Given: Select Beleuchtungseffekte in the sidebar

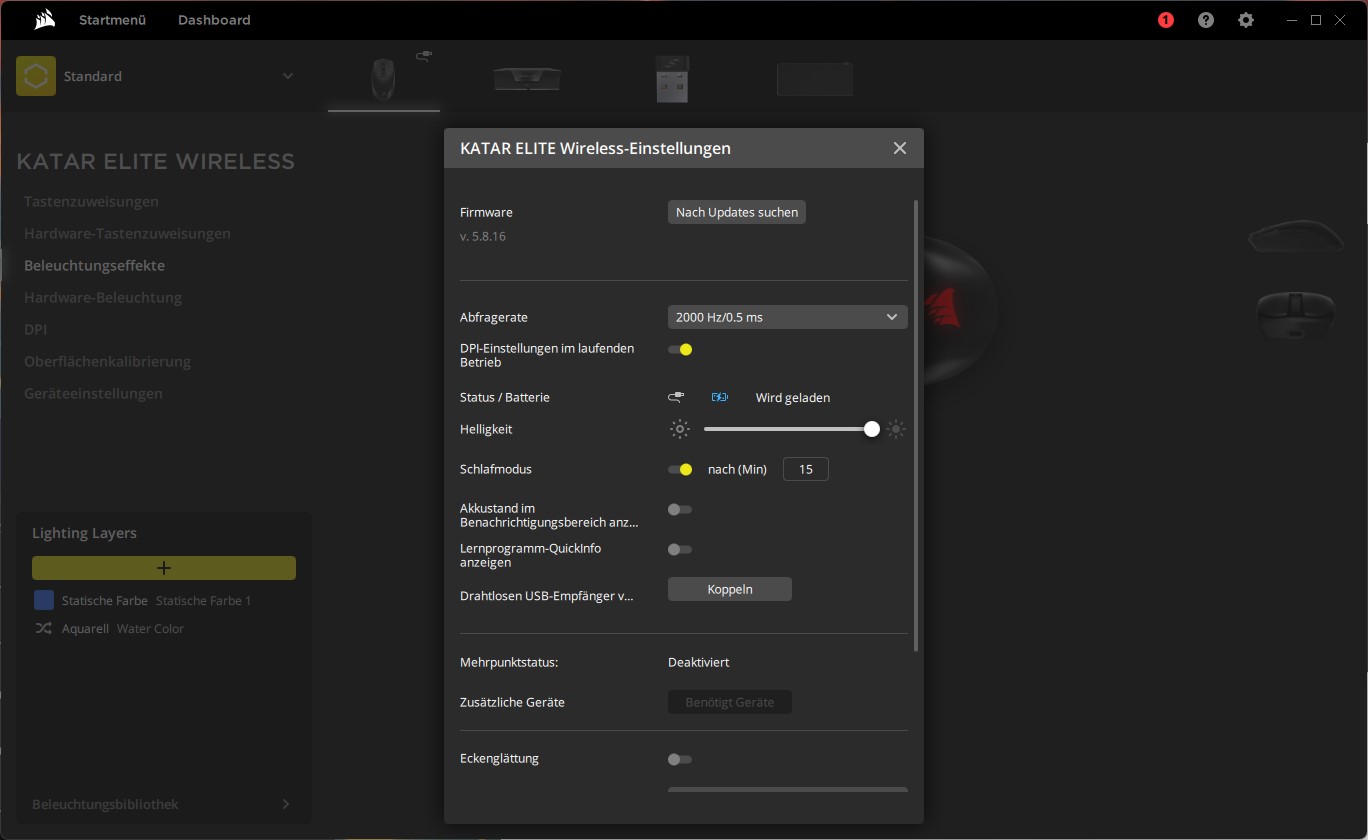Looking at the screenshot, I should point(94,265).
